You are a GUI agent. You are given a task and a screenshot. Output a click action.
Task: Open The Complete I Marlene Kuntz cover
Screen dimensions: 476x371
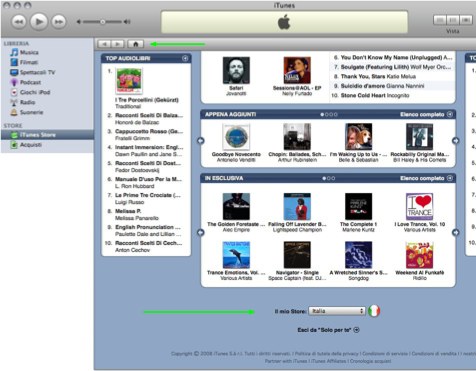358,206
